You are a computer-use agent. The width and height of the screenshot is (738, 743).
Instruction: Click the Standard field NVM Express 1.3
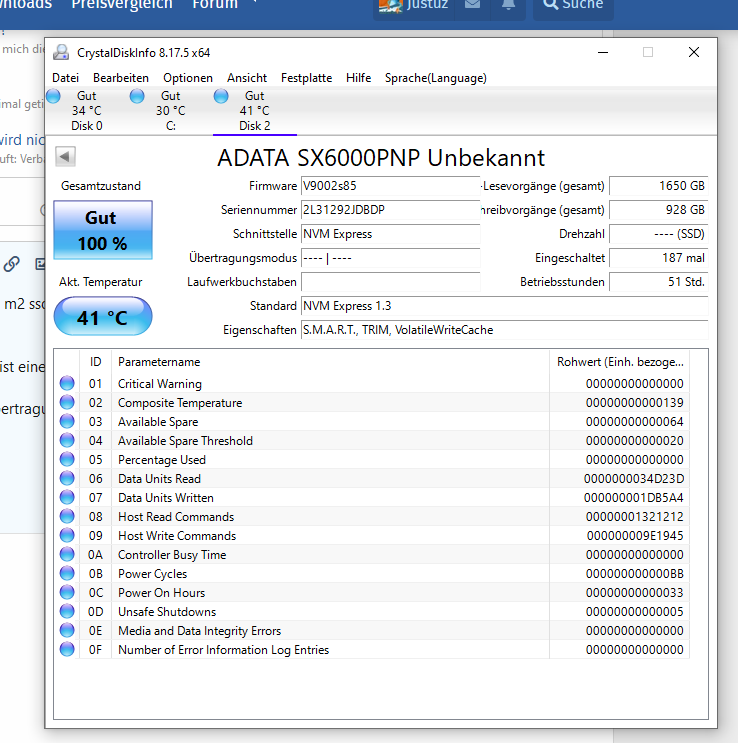(505, 306)
